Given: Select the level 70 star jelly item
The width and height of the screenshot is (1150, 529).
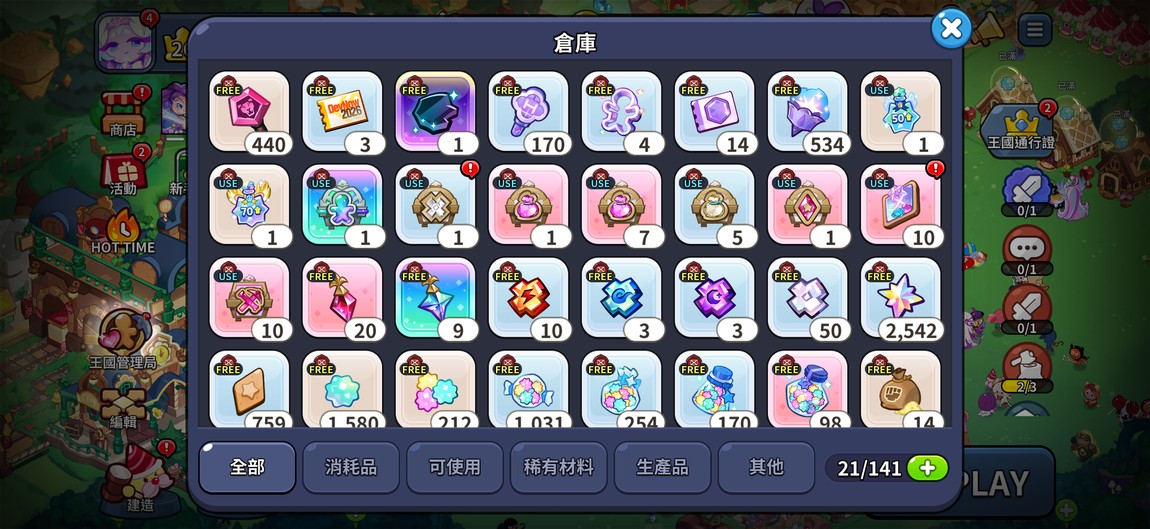Looking at the screenshot, I should [x=249, y=205].
